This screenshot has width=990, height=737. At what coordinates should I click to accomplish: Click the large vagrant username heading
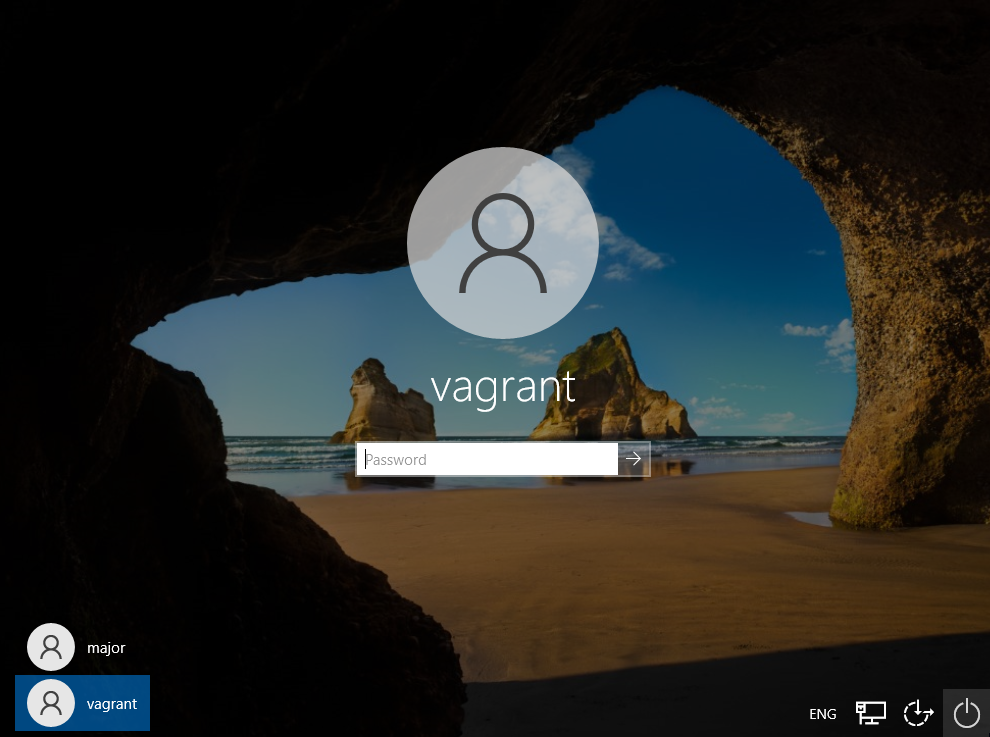point(503,386)
